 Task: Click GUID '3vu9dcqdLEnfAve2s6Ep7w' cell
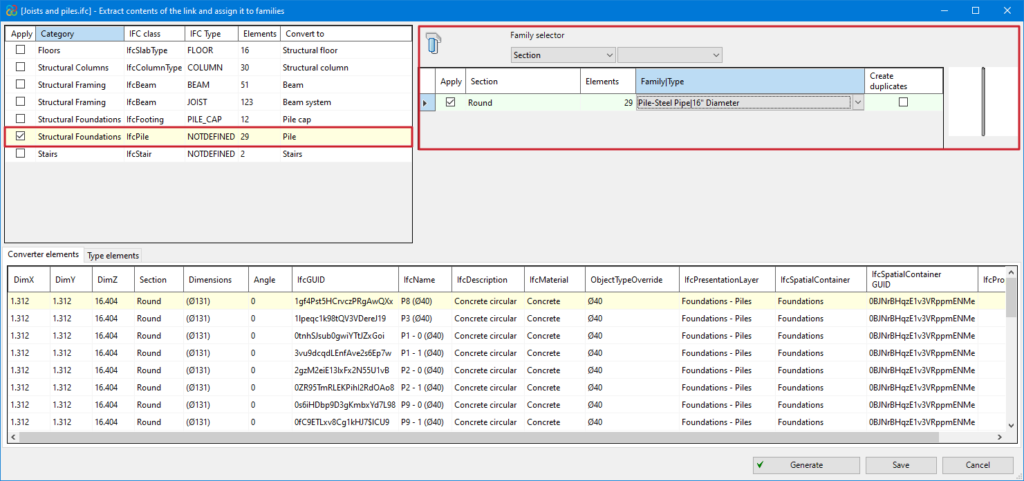pyautogui.click(x=345, y=353)
